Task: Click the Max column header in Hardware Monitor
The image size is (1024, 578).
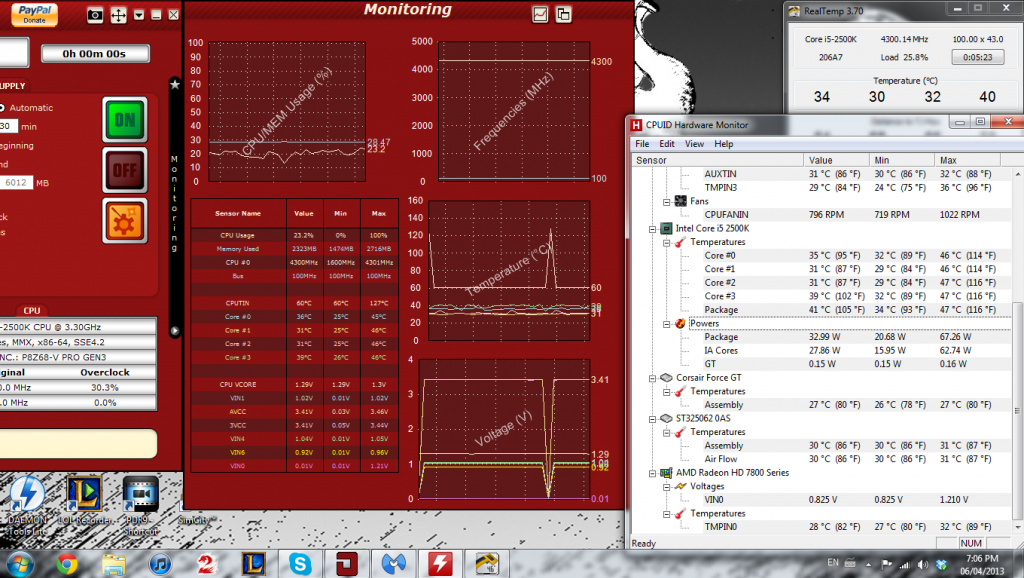Action: (x=967, y=160)
